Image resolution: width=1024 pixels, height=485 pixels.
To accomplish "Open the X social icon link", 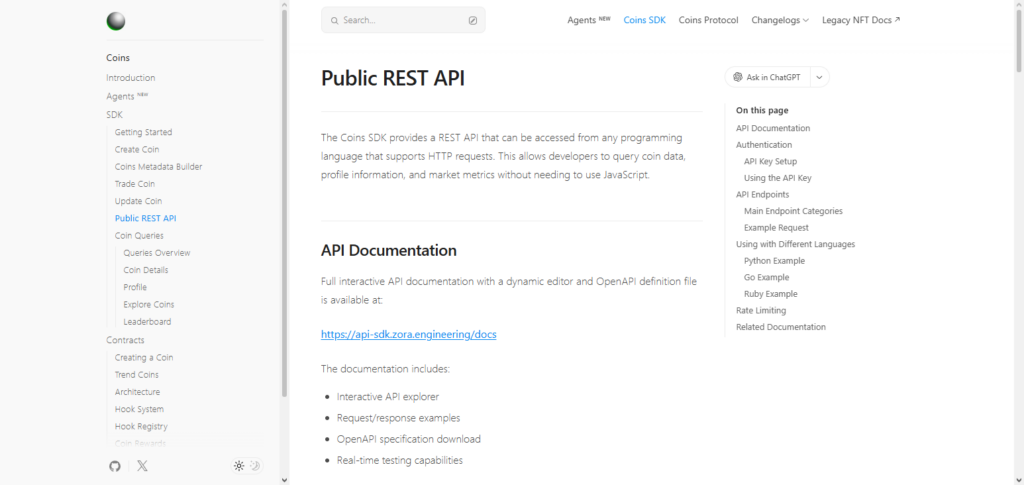I will [142, 466].
